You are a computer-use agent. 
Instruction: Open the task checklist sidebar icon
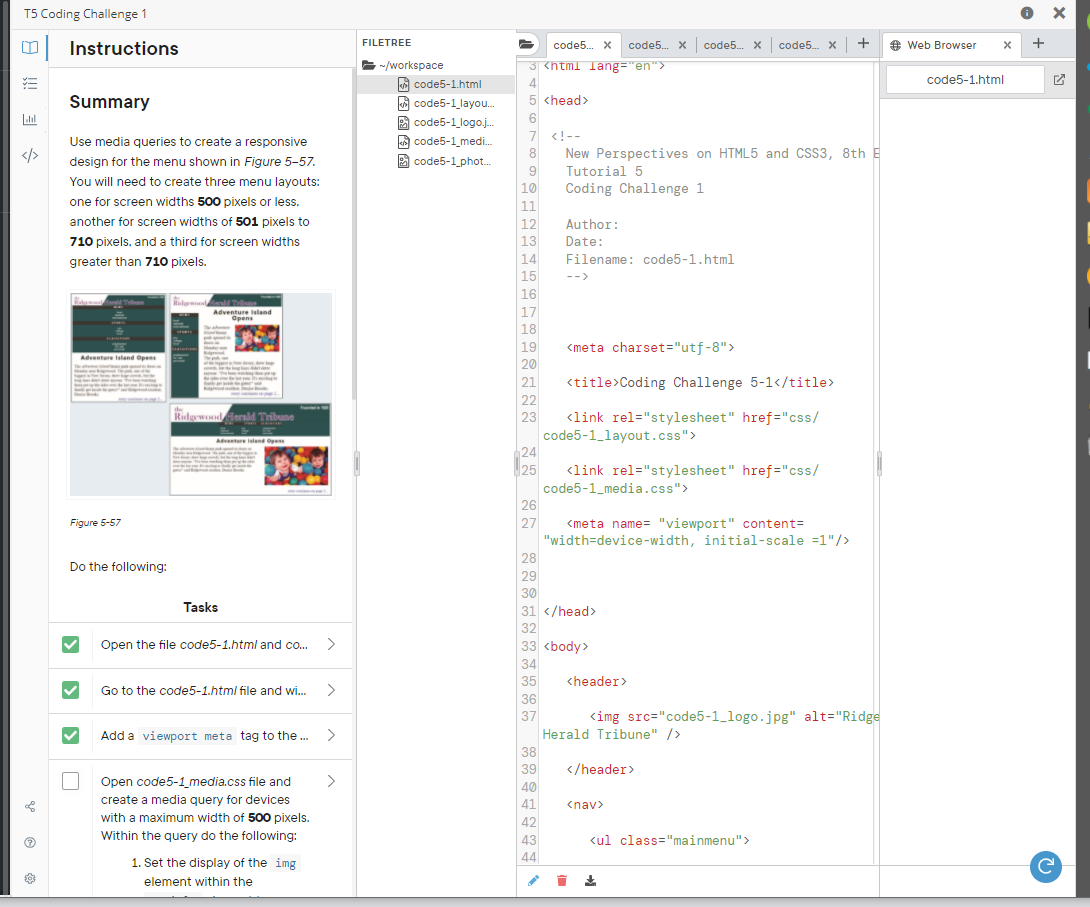[x=30, y=84]
